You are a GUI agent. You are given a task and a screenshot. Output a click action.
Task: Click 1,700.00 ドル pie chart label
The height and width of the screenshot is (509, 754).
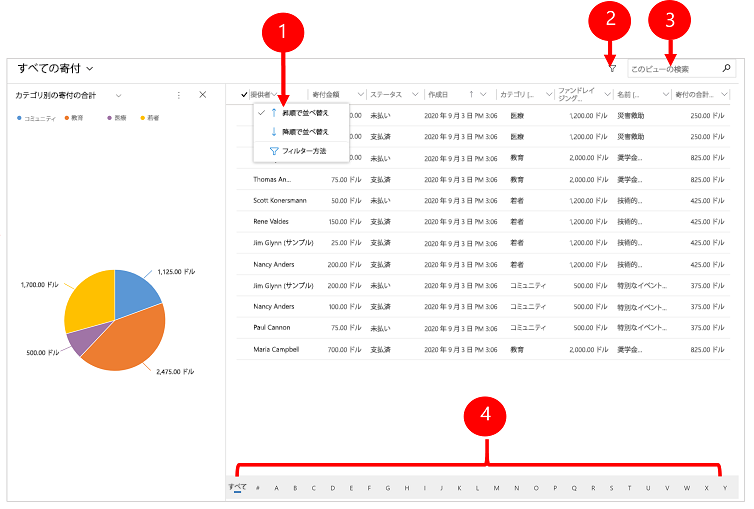pyautogui.click(x=39, y=285)
